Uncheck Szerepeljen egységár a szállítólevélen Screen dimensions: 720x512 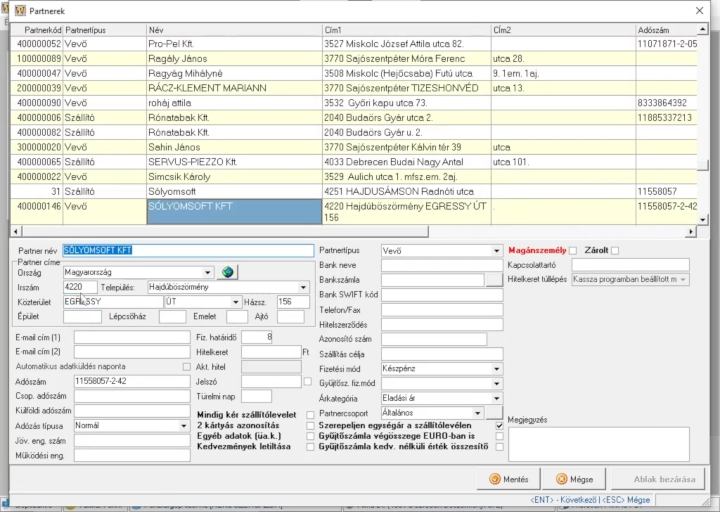499,426
